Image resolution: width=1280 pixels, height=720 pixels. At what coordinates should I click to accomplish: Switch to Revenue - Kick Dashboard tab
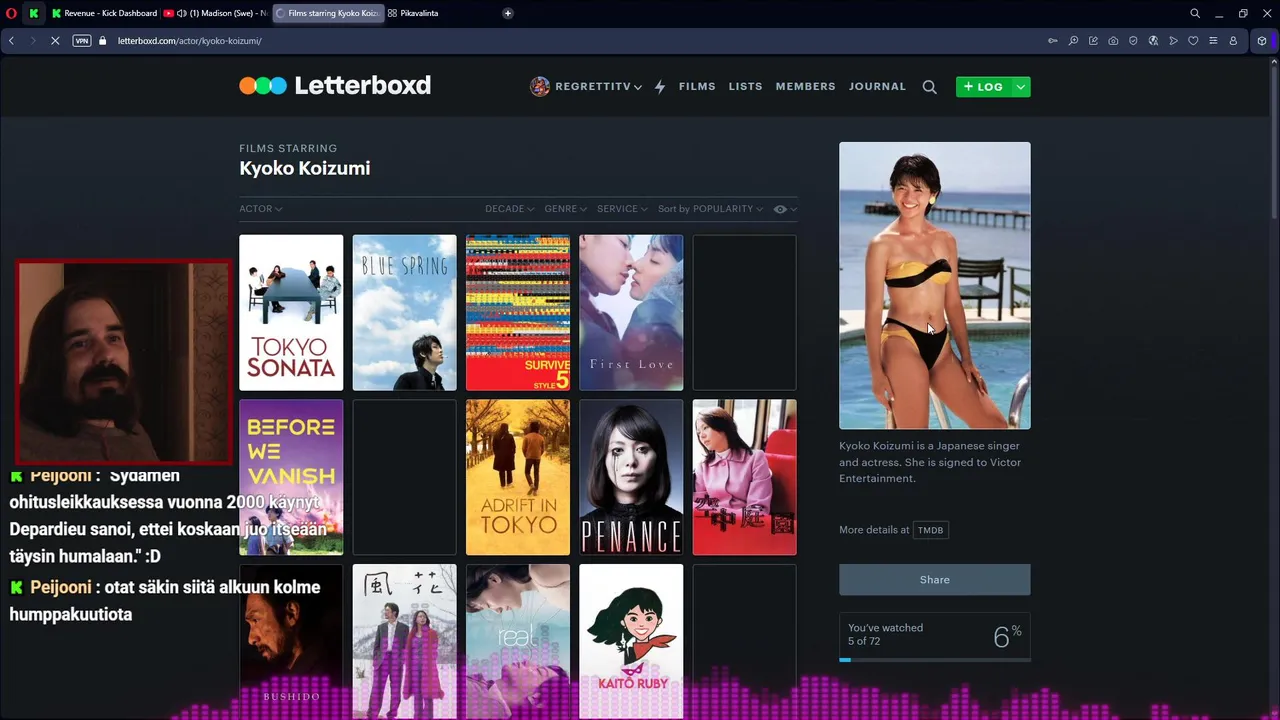tap(104, 13)
